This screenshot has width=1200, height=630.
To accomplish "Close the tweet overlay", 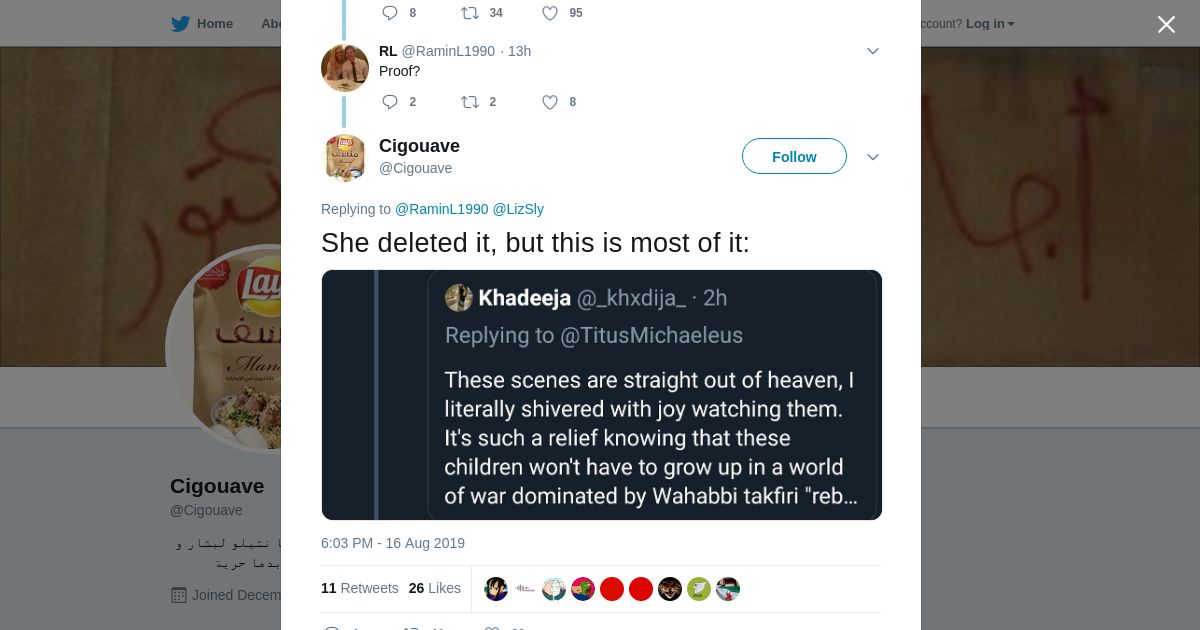I will pos(1166,25).
